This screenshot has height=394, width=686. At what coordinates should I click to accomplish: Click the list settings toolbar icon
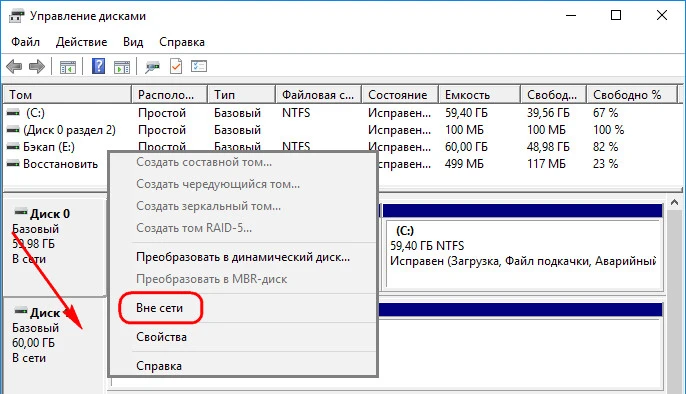click(199, 66)
